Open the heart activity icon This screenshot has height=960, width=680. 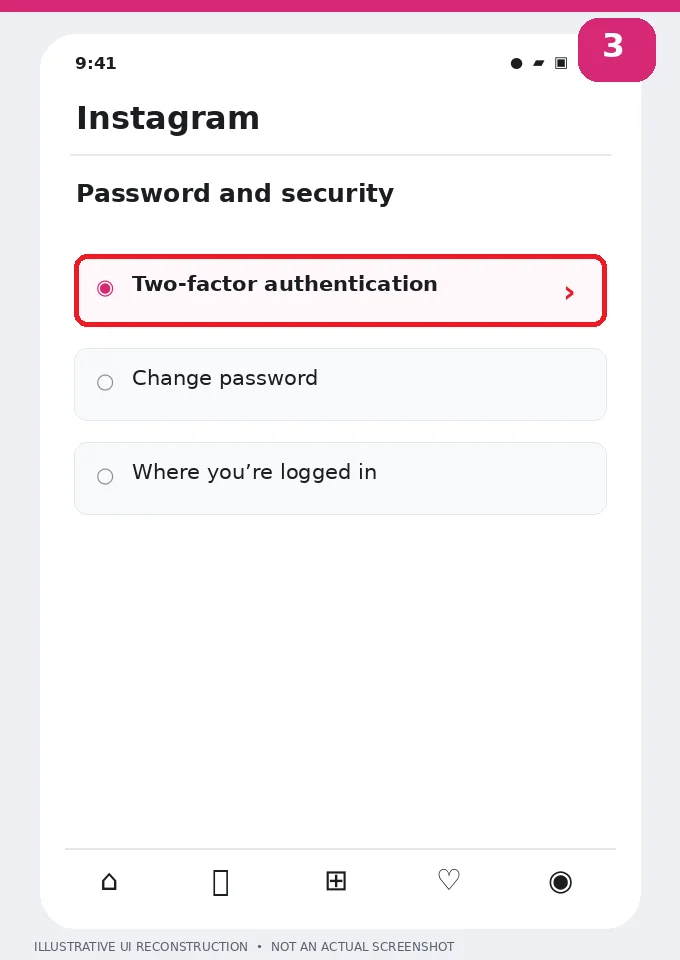click(x=449, y=880)
